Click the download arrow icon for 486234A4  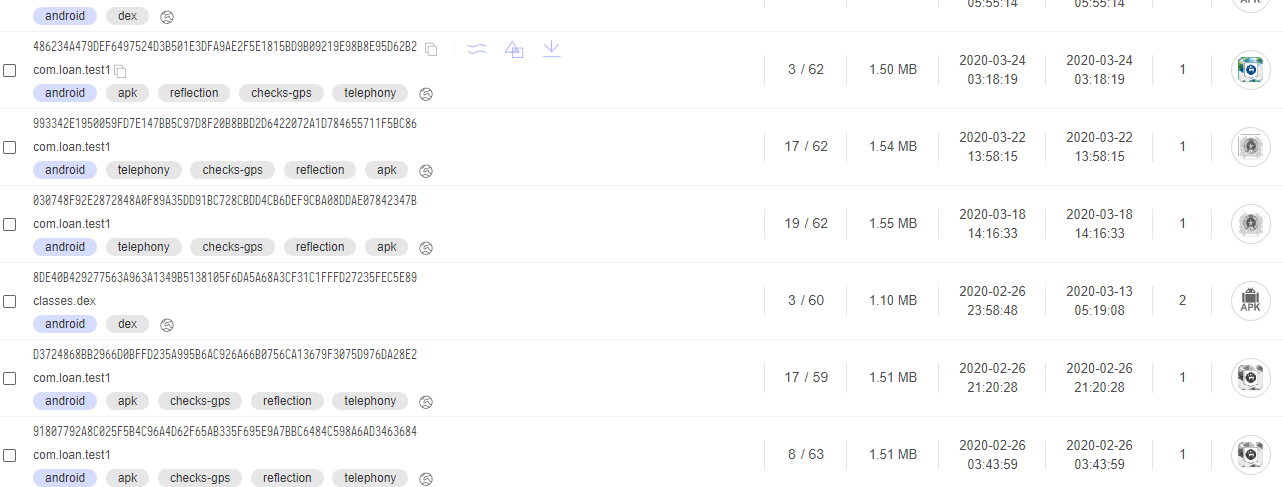point(551,48)
